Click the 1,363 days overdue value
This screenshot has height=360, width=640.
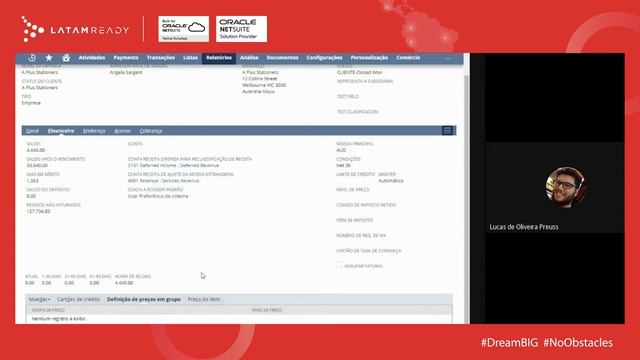tap(32, 181)
